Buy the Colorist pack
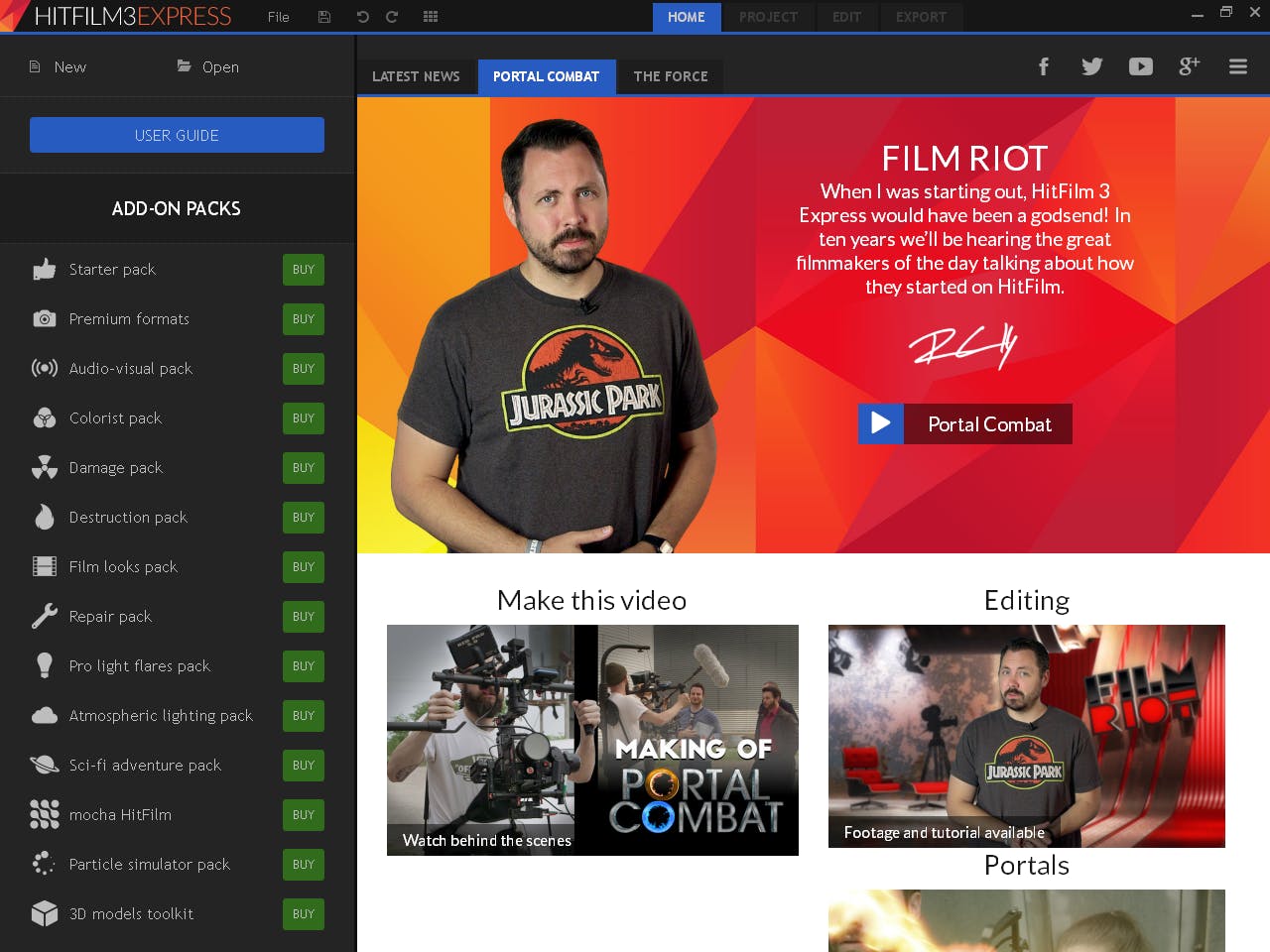1270x952 pixels. point(304,418)
